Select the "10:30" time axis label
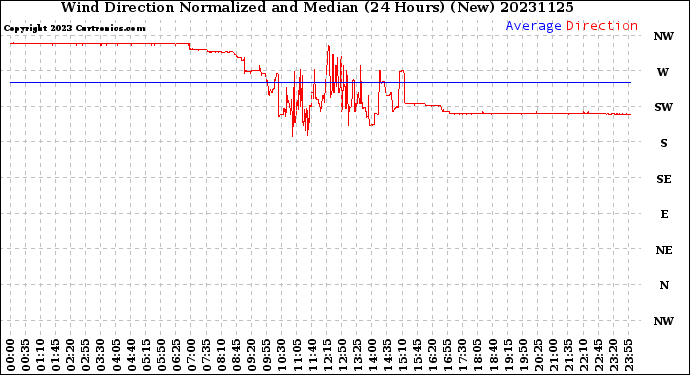 coord(281,355)
